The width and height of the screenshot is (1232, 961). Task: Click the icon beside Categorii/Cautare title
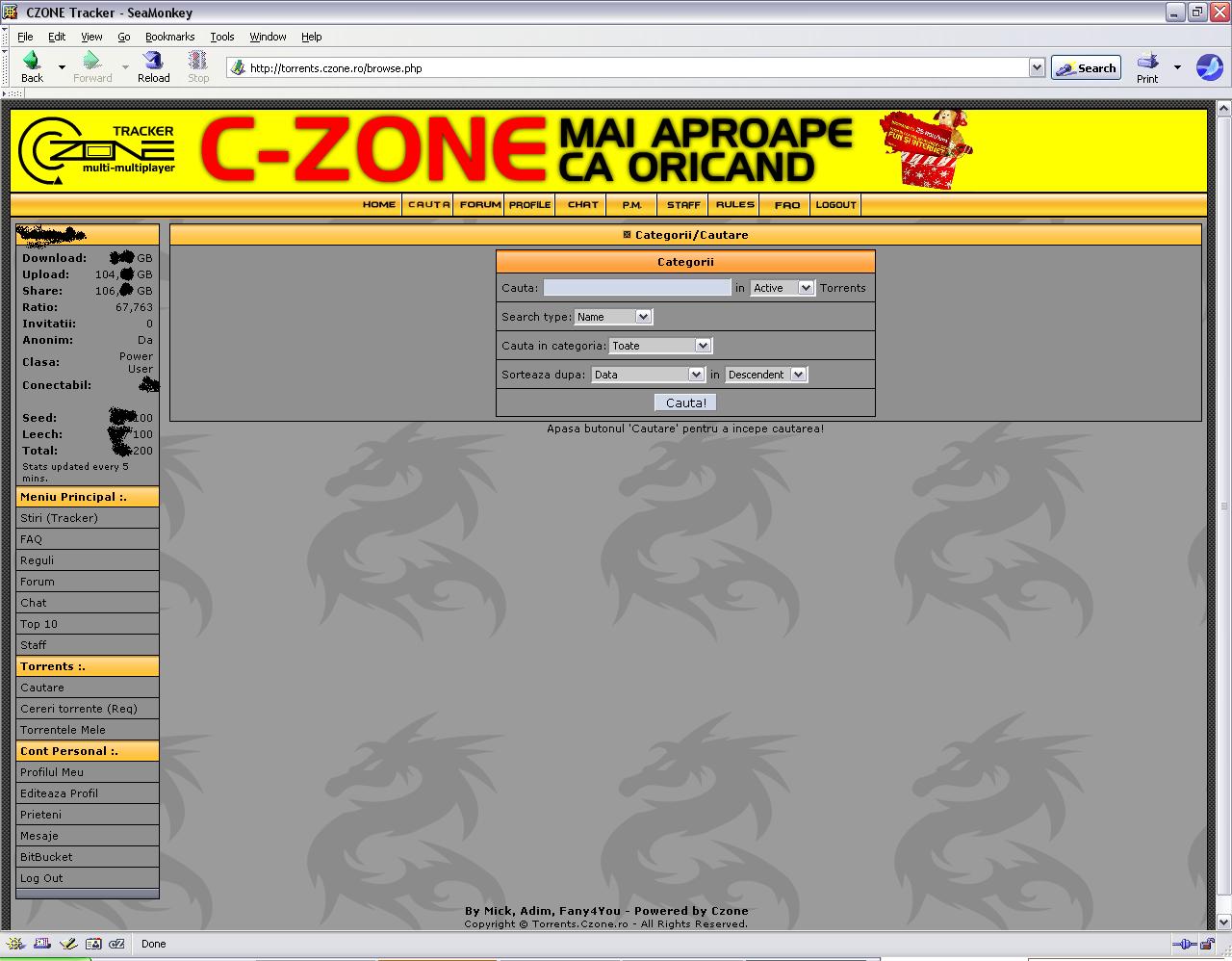(x=627, y=235)
